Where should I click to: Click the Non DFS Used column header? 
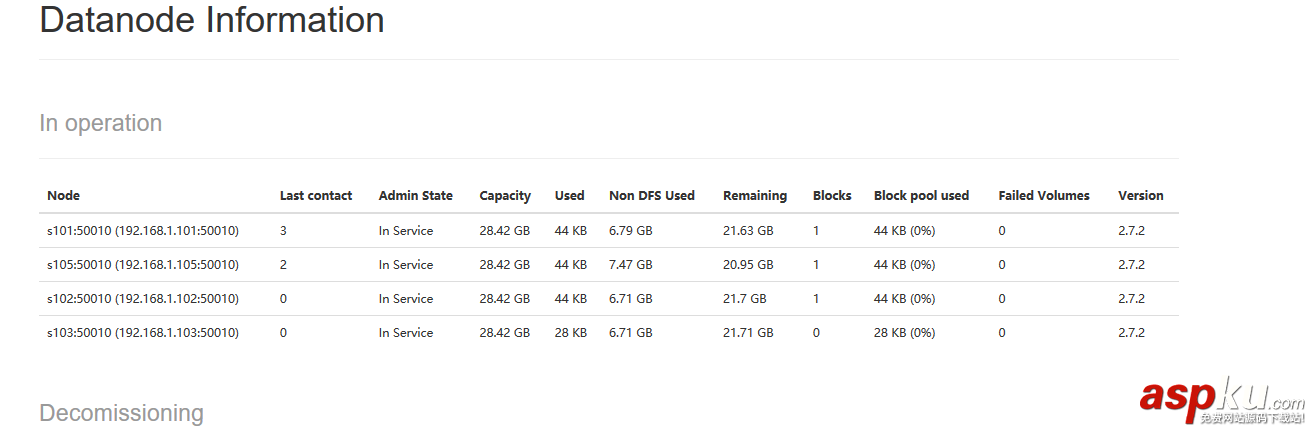coord(651,196)
